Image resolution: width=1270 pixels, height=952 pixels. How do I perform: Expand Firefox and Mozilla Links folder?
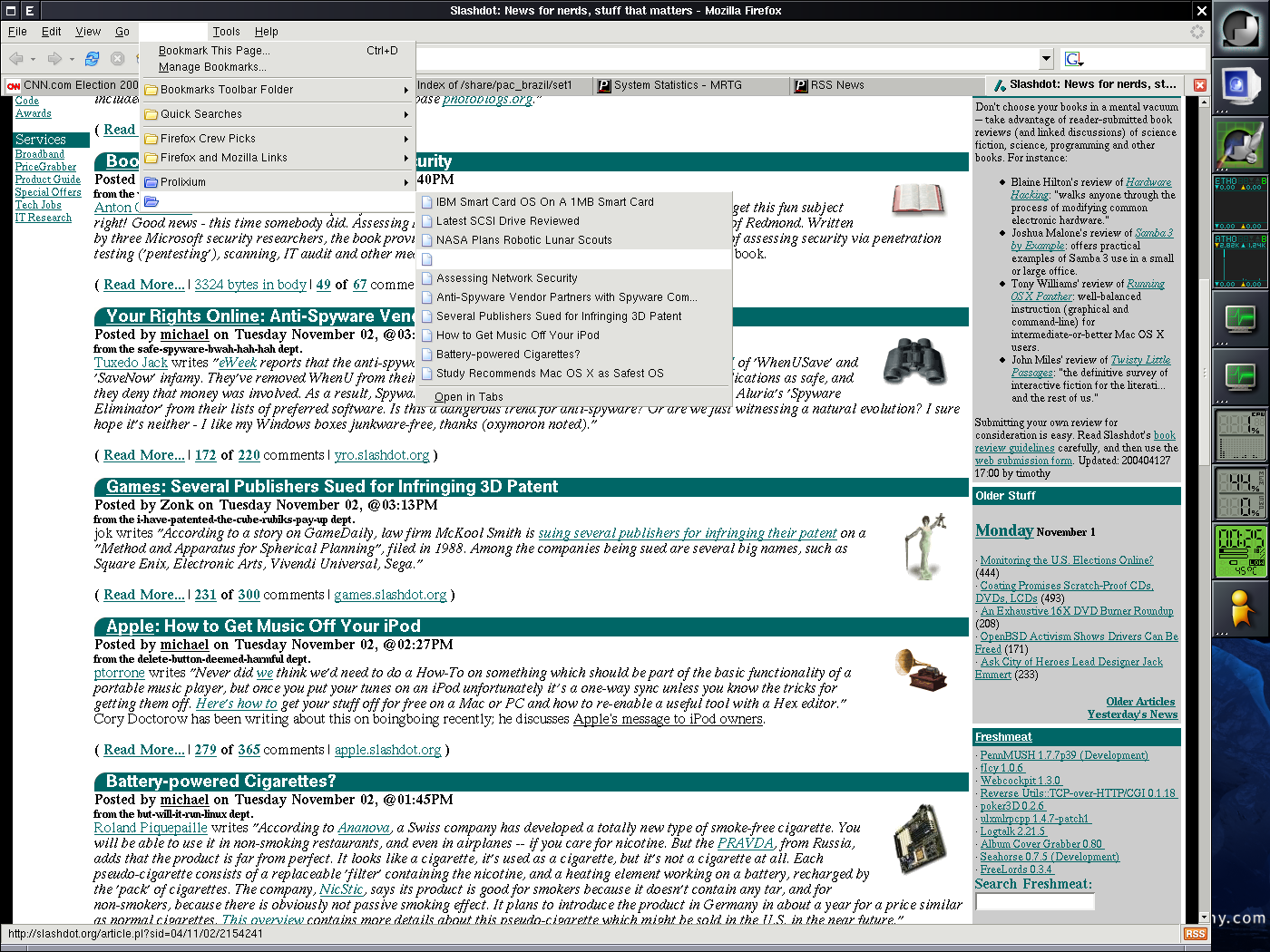pos(278,158)
